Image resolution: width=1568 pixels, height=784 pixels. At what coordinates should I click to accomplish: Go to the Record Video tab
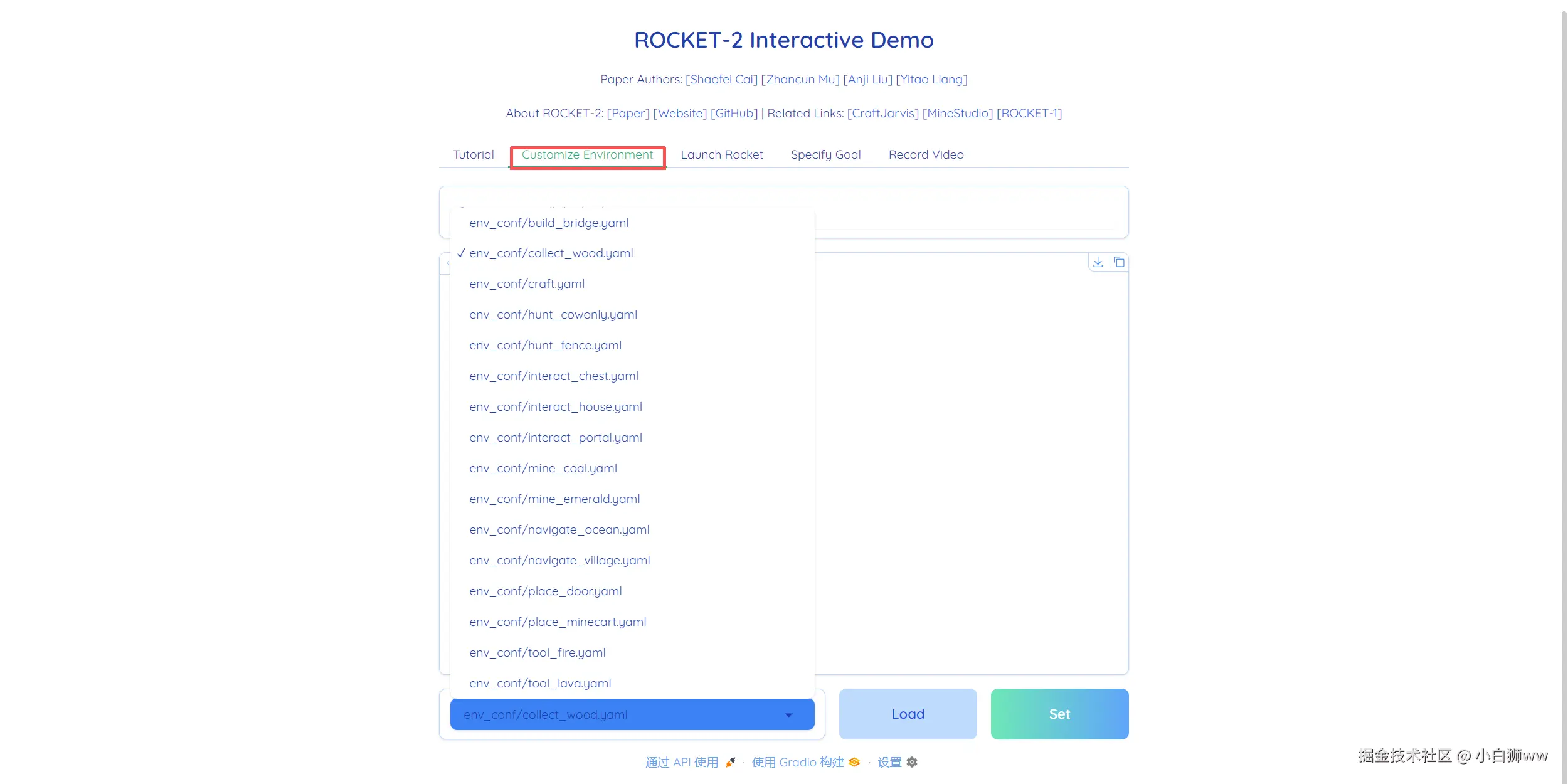[926, 155]
